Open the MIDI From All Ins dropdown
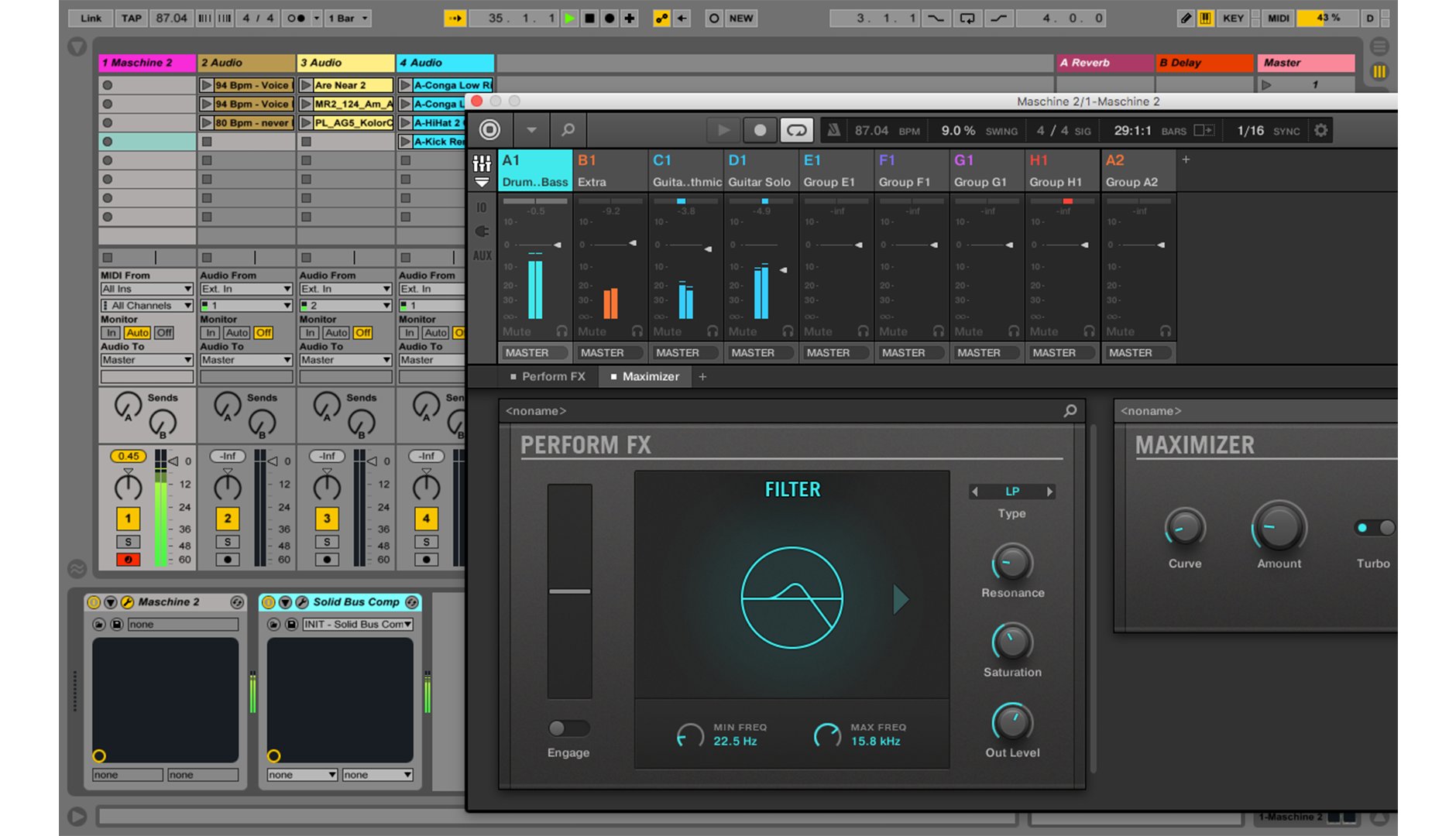This screenshot has width=1456, height=836. point(146,289)
